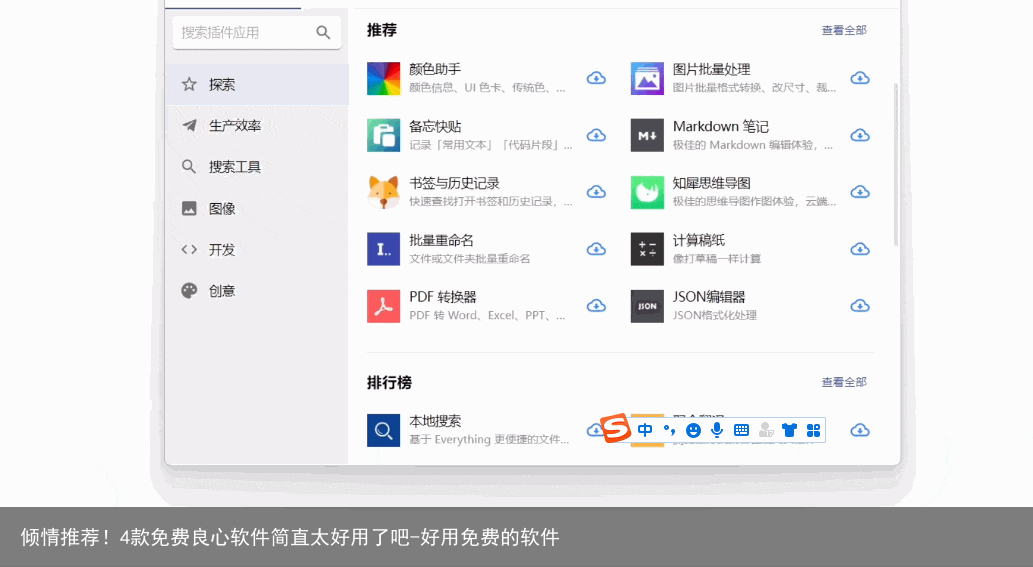Click the search box for plugin apps
Screen dimensions: 1033x567
click(245, 33)
